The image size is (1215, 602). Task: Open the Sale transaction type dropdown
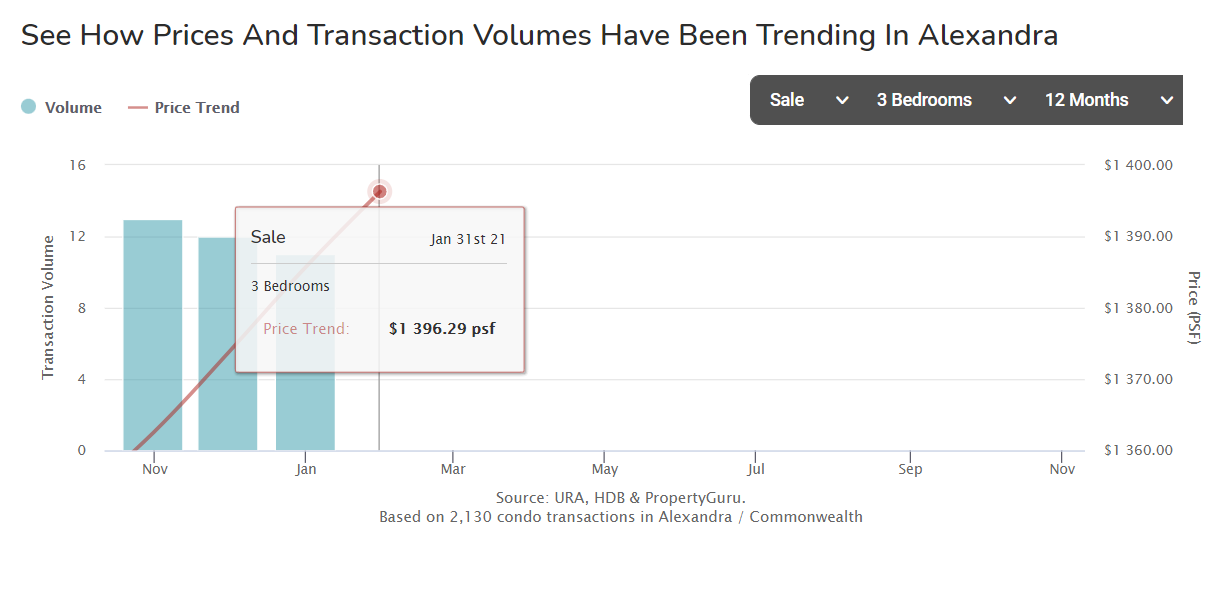click(787, 100)
